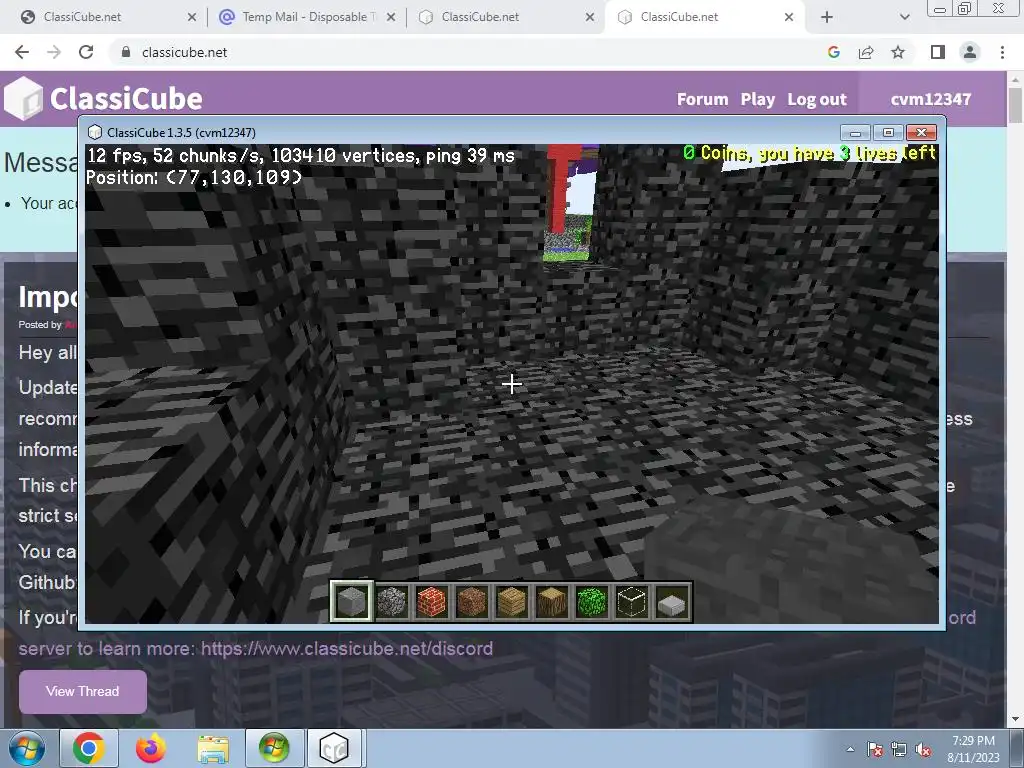The width and height of the screenshot is (1024, 768).
Task: Click the taskbar clock showing 7:29 PM
Action: [x=973, y=748]
